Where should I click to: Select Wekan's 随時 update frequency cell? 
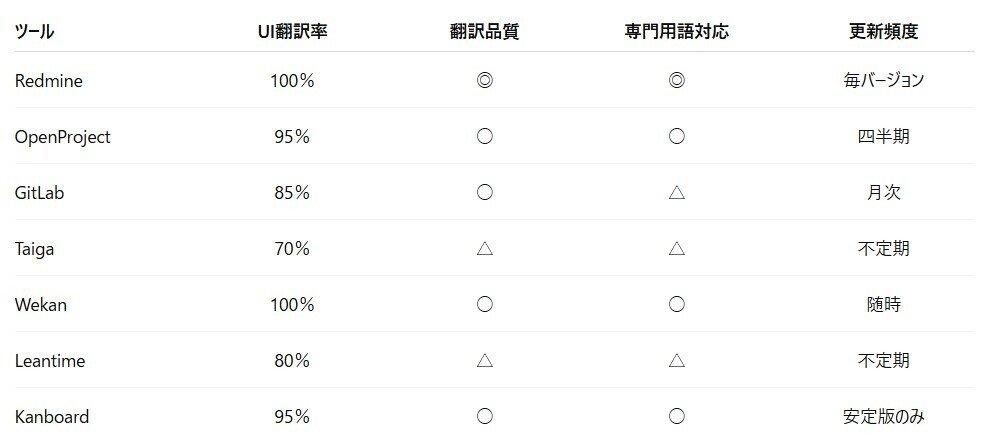tap(884, 304)
